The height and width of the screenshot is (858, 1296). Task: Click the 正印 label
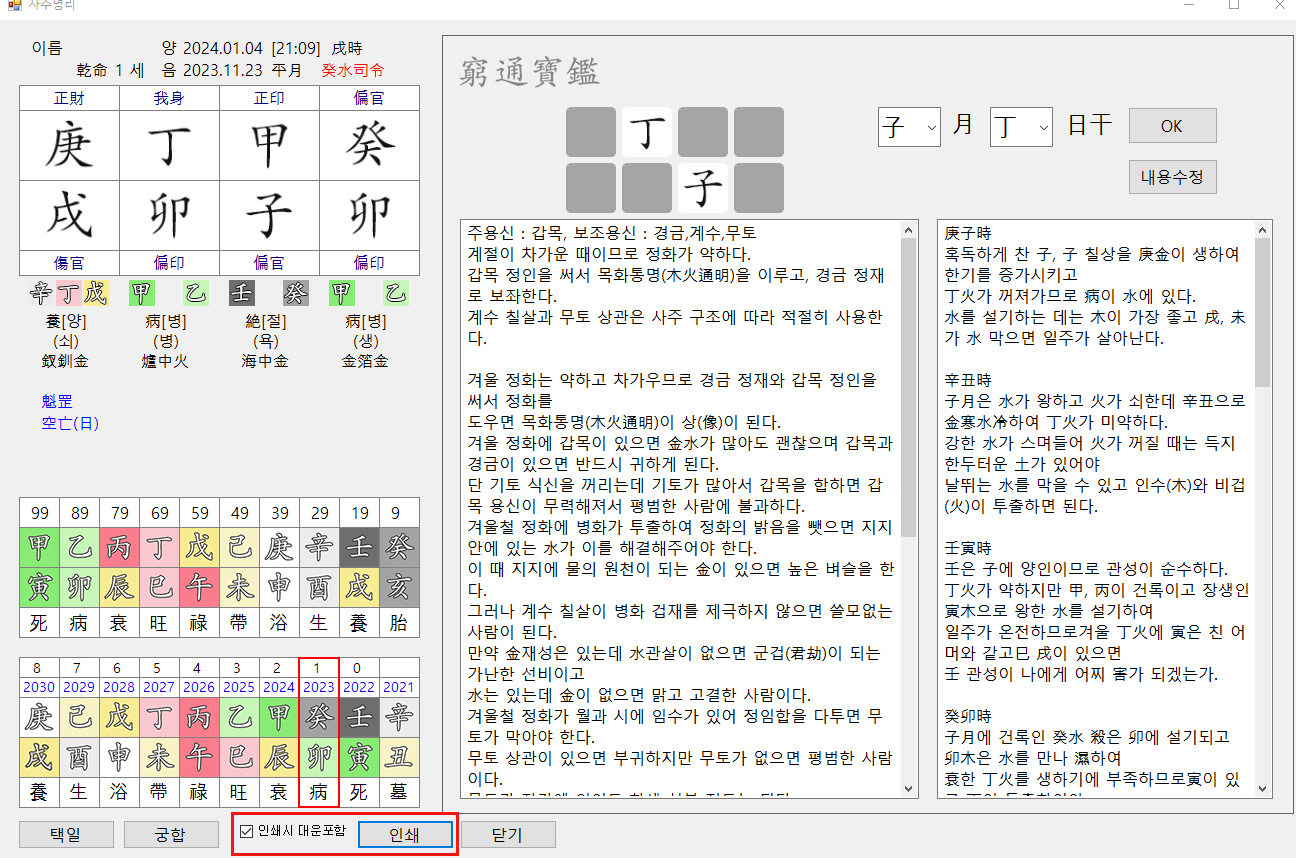[269, 98]
